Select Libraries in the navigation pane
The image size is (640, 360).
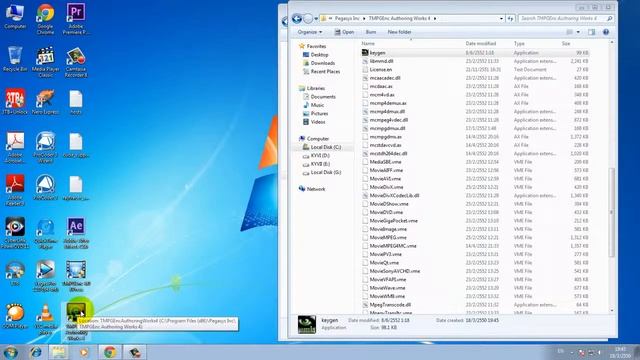[316, 88]
